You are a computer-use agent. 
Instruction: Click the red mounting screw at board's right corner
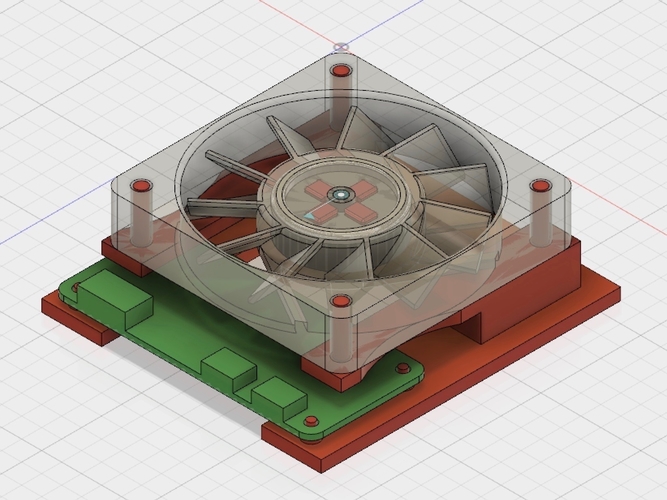click(402, 368)
